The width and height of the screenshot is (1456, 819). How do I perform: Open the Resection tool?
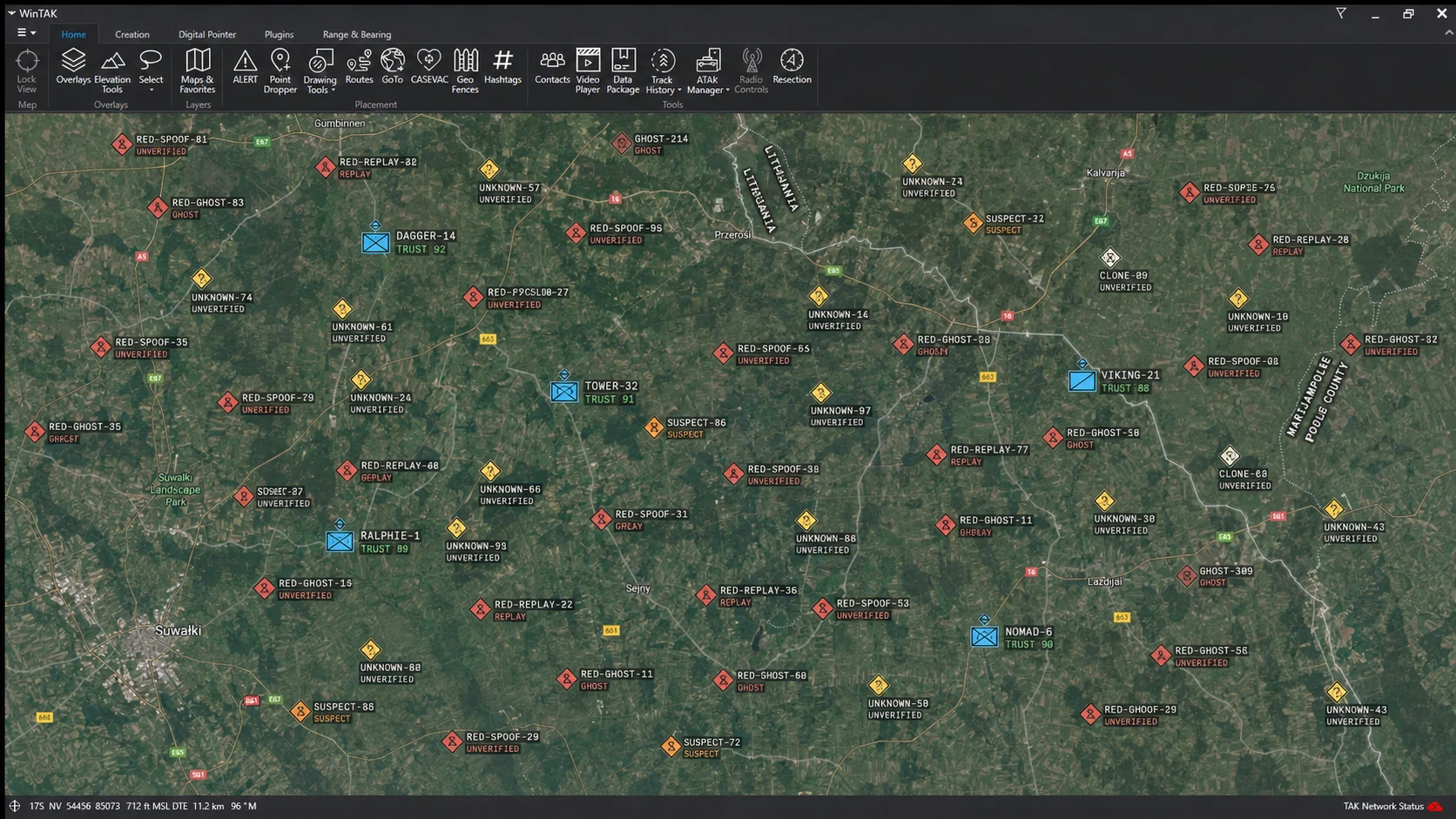(792, 67)
